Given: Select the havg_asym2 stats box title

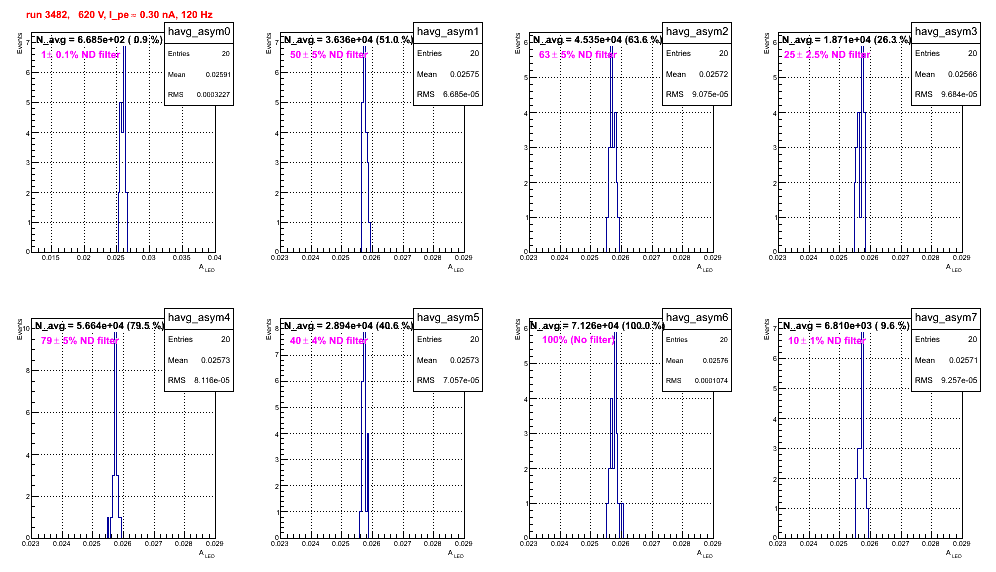Looking at the screenshot, I should (697, 32).
